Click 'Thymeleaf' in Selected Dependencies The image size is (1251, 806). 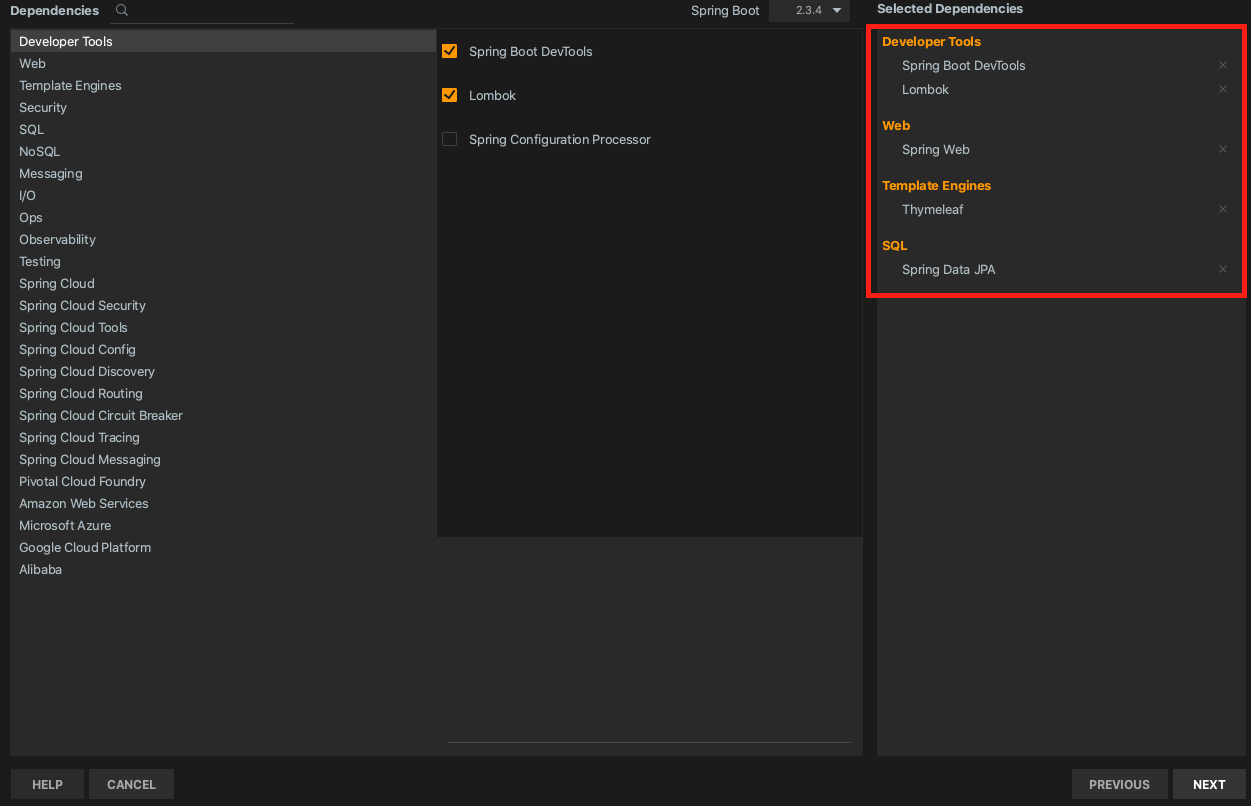tap(932, 209)
